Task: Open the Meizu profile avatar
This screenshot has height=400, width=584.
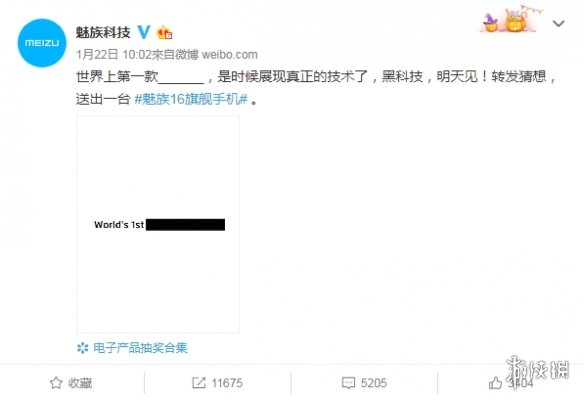Action: [42, 43]
